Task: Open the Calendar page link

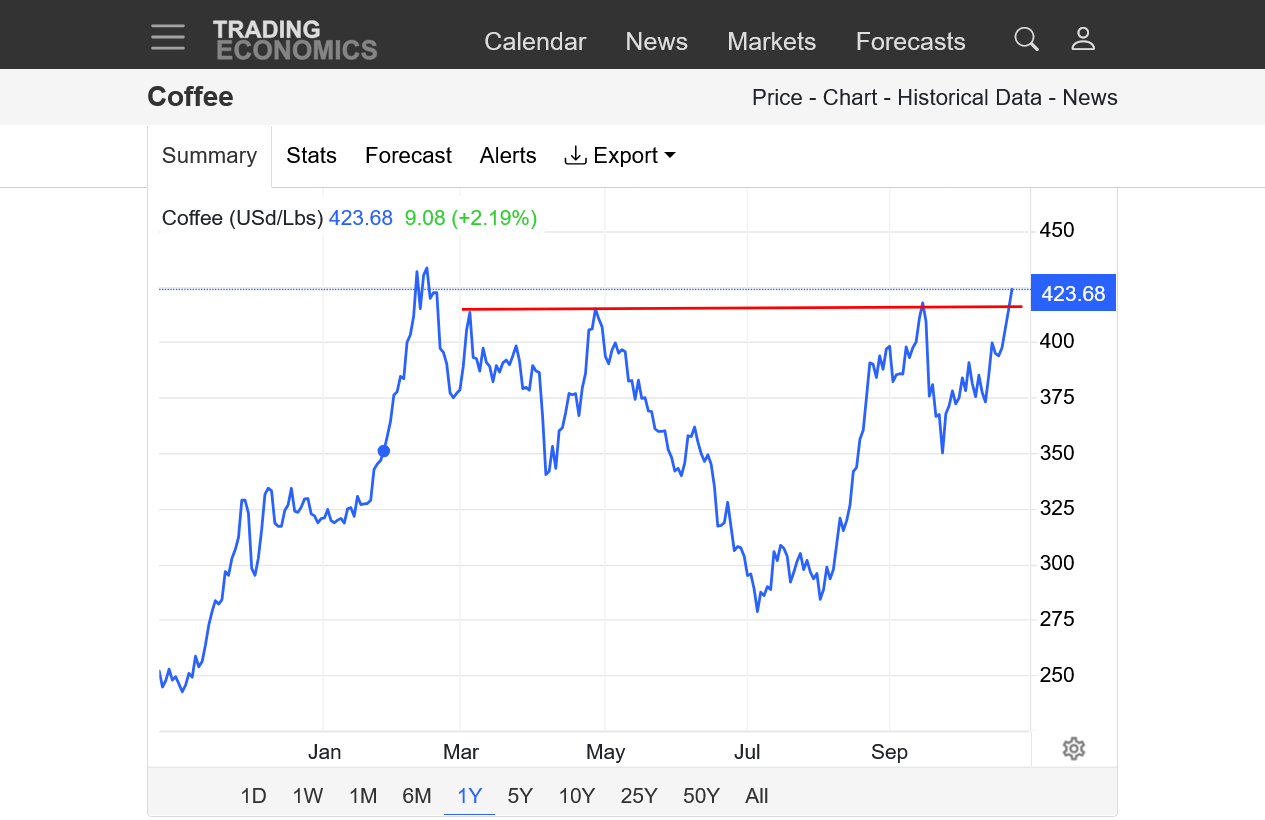Action: pyautogui.click(x=535, y=42)
